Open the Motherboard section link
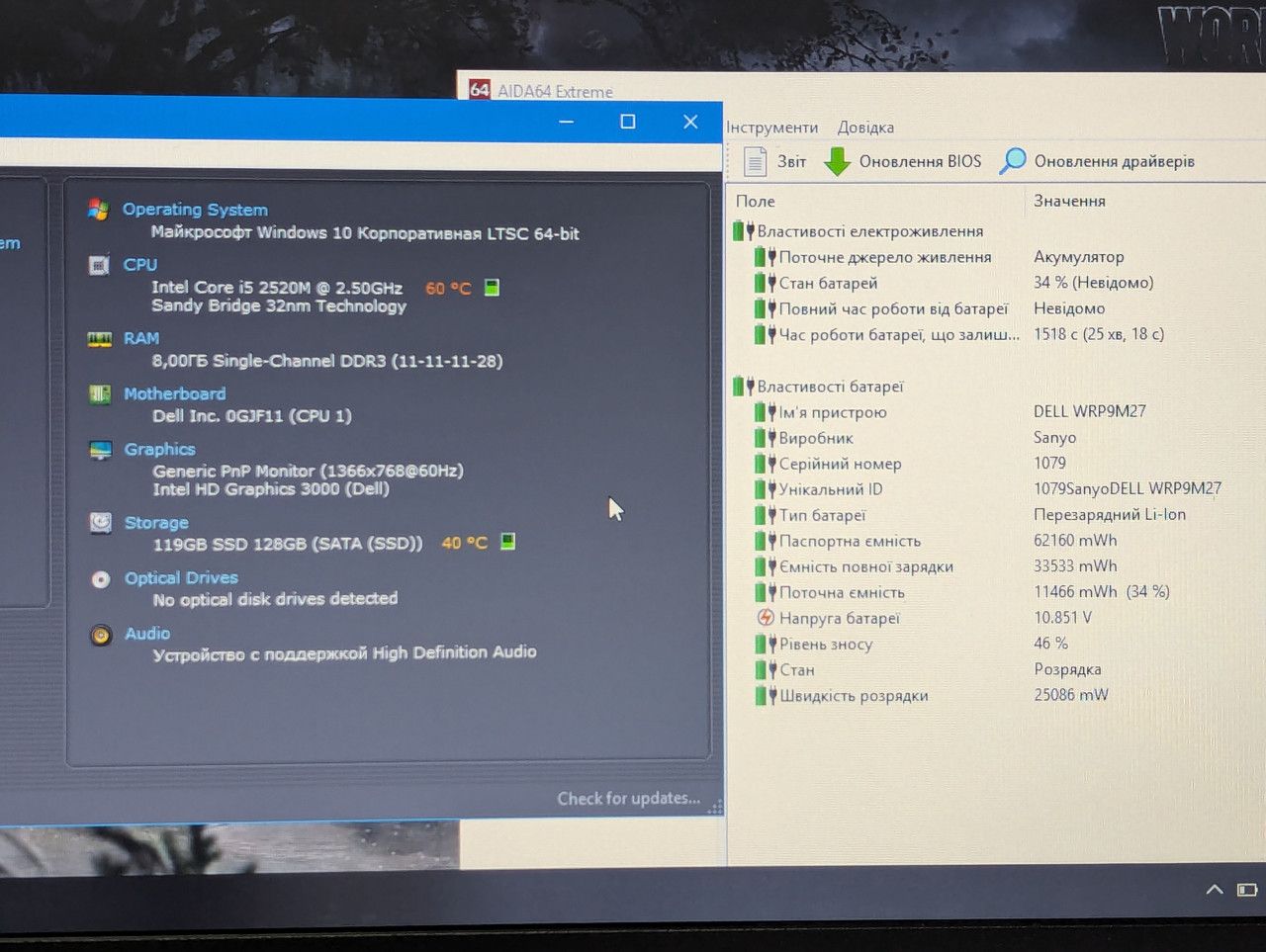 [x=175, y=393]
